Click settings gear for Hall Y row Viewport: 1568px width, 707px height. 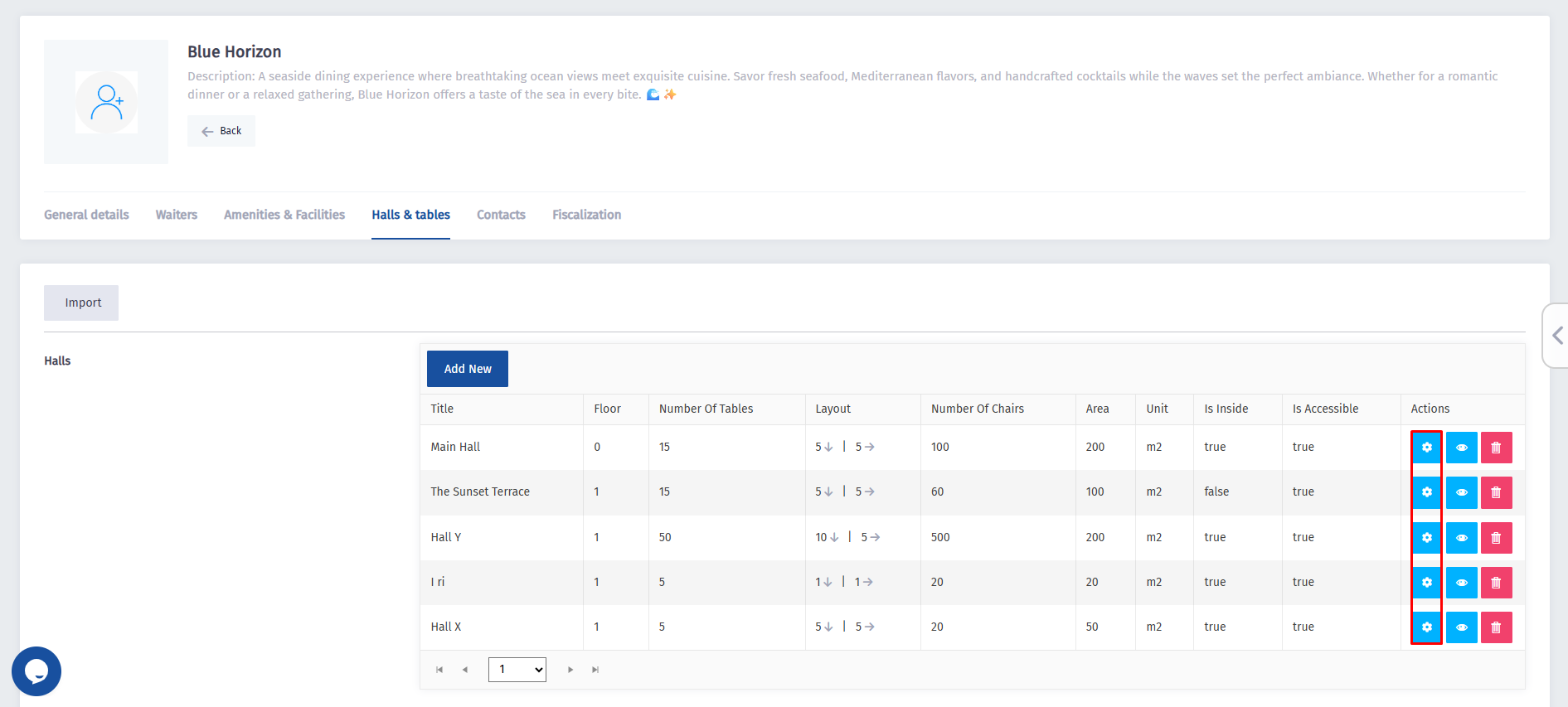click(1426, 538)
